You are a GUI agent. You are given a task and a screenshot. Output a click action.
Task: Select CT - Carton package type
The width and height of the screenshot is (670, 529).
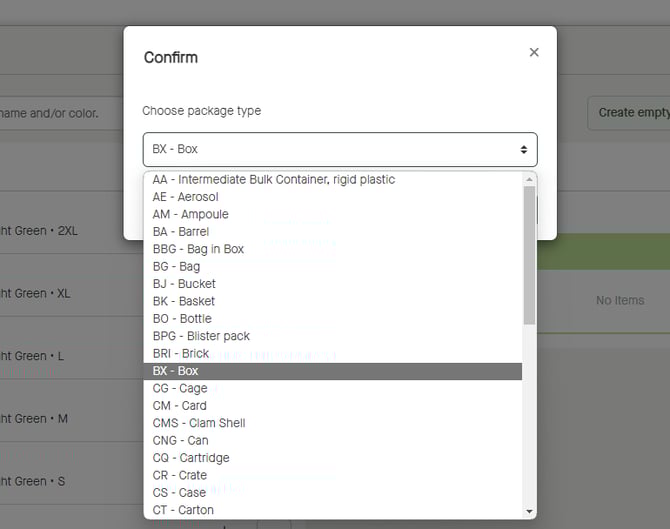coord(183,510)
